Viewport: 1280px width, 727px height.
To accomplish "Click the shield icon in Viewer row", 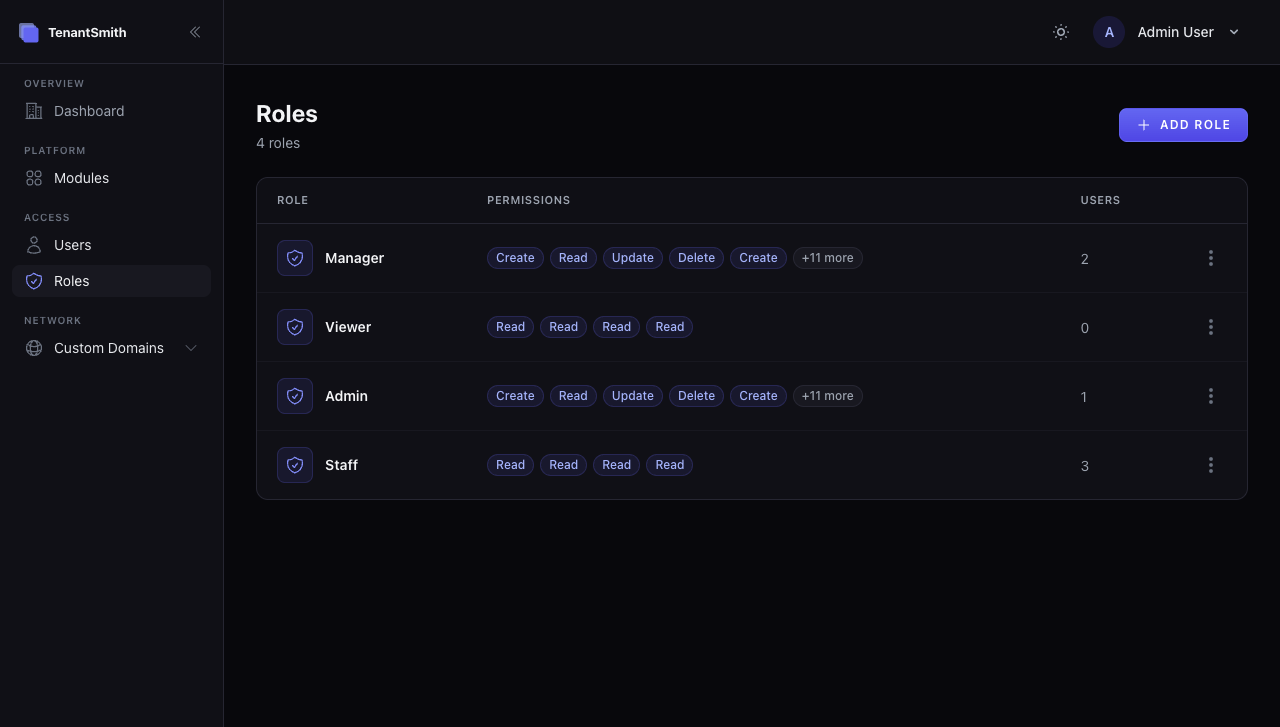I will [x=295, y=327].
